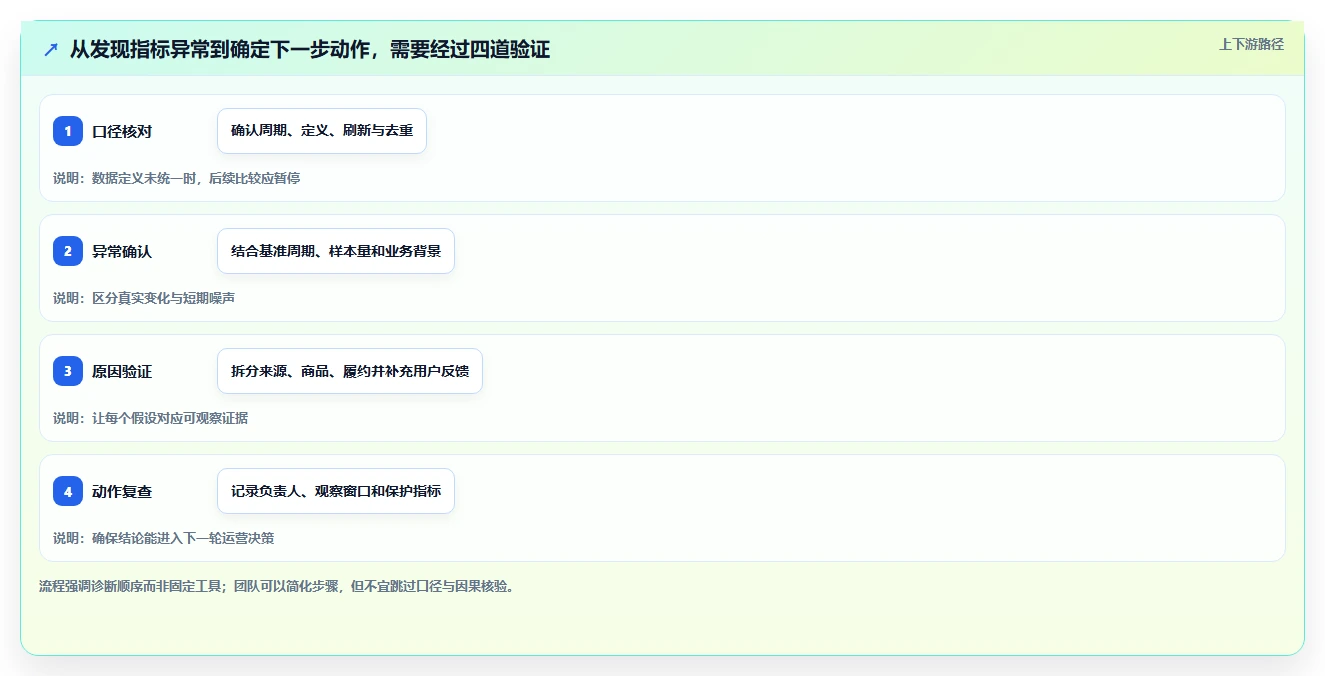Click the heading 从发现指标异常到确定下一步动作
Image resolution: width=1325 pixels, height=676 pixels.
tap(310, 49)
